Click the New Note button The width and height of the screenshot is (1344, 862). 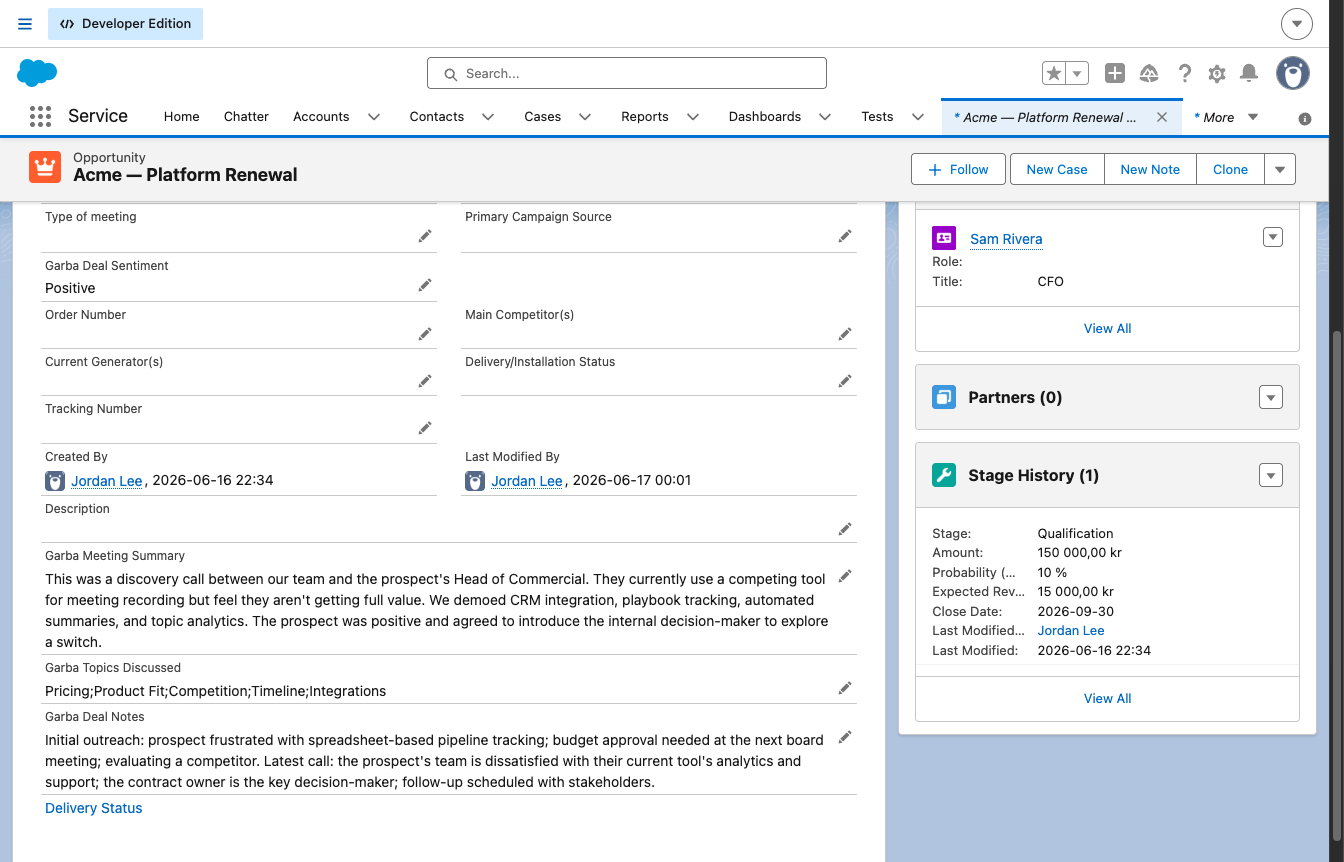coord(1150,169)
